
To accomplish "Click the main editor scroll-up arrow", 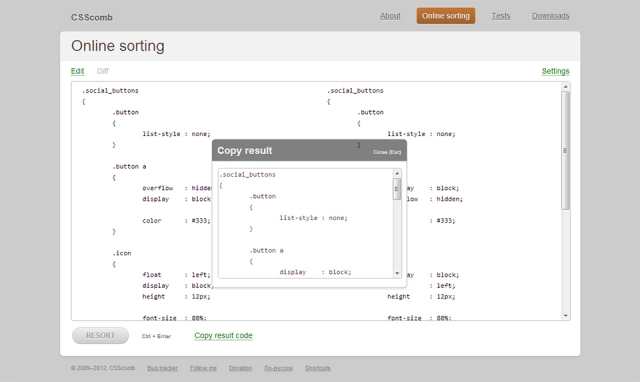I will pyautogui.click(x=566, y=87).
